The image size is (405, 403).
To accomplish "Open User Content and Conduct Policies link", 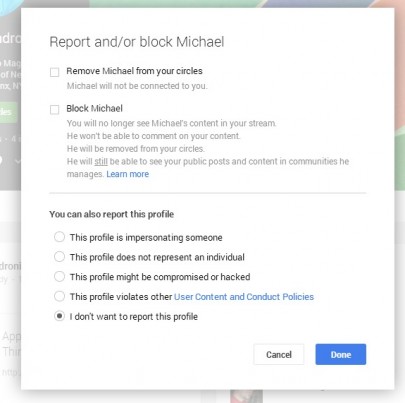I will point(244,297).
